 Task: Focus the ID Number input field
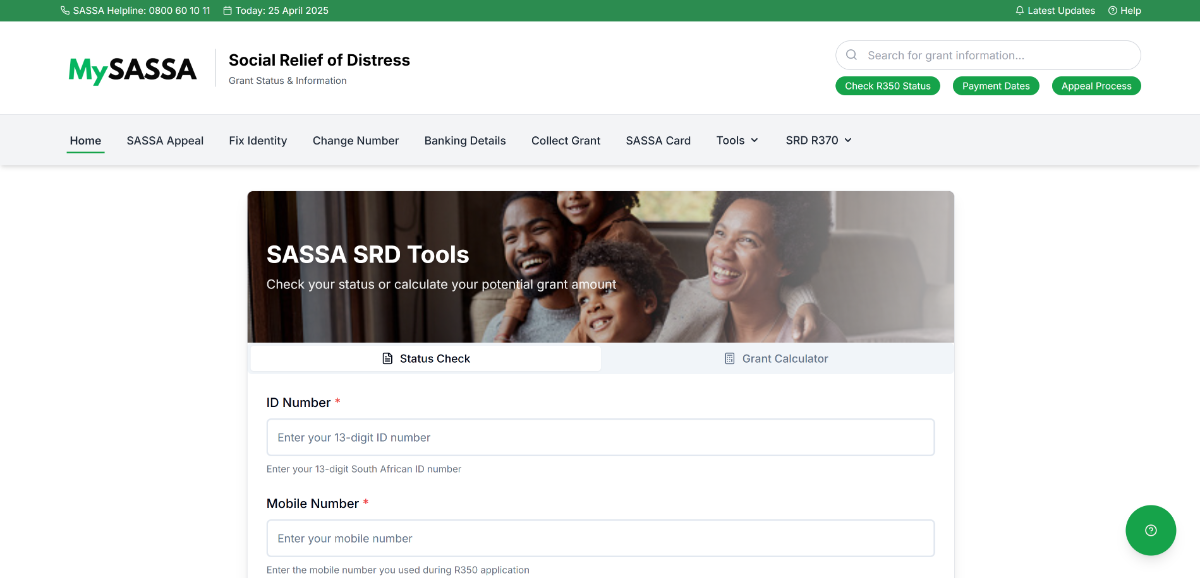point(600,437)
